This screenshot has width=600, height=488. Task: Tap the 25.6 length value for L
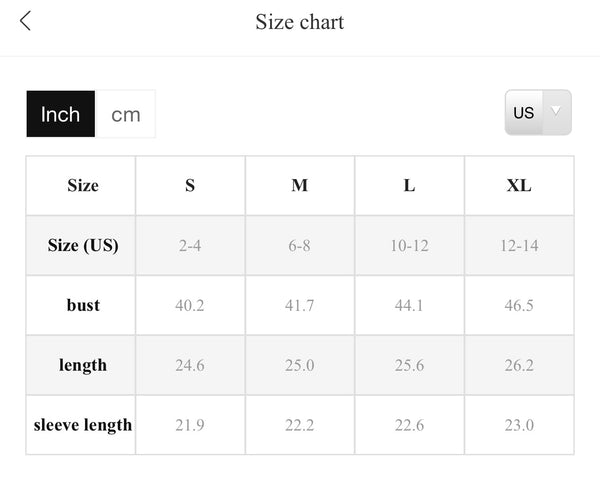point(409,365)
